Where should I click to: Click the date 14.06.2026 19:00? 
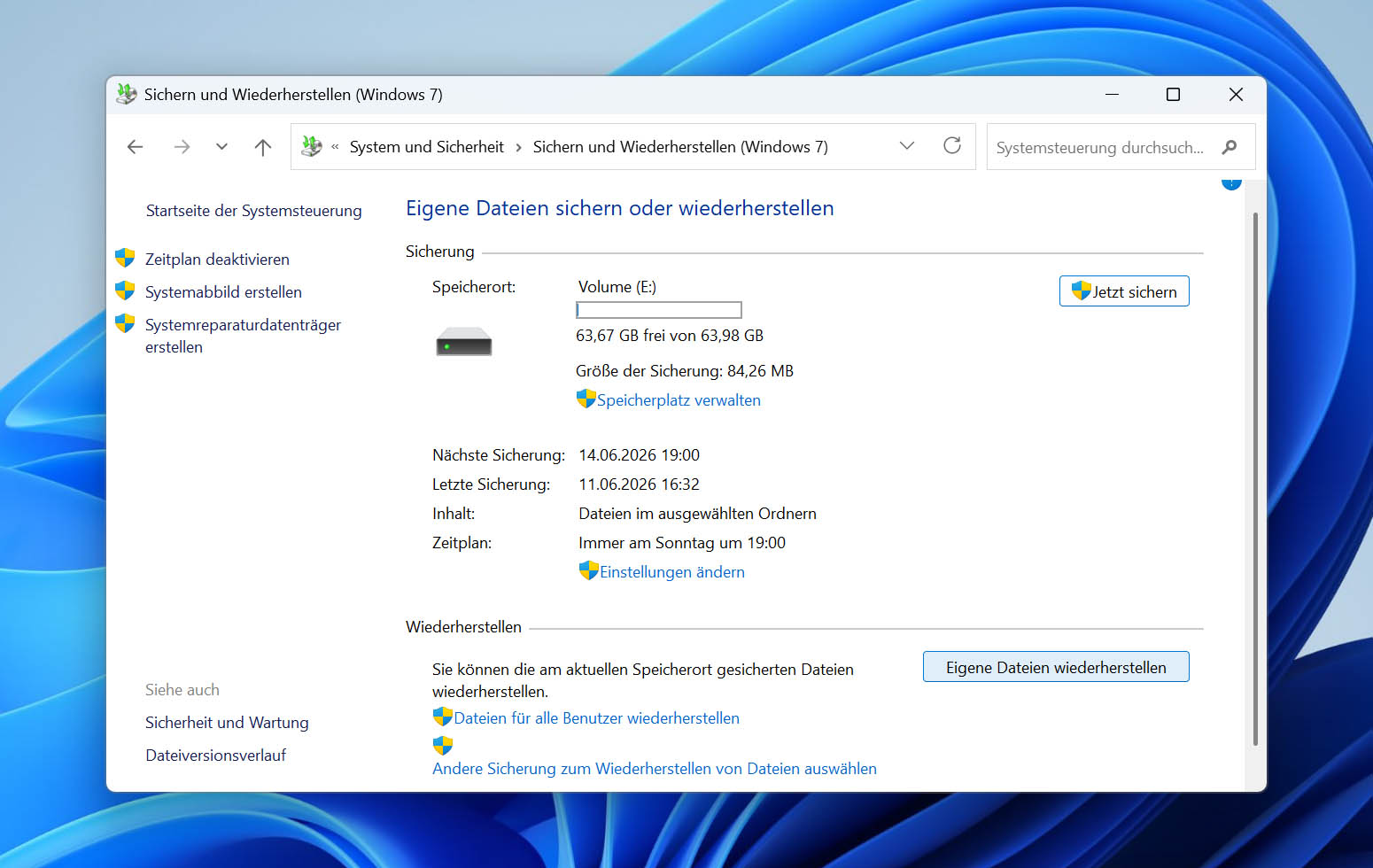(x=639, y=455)
